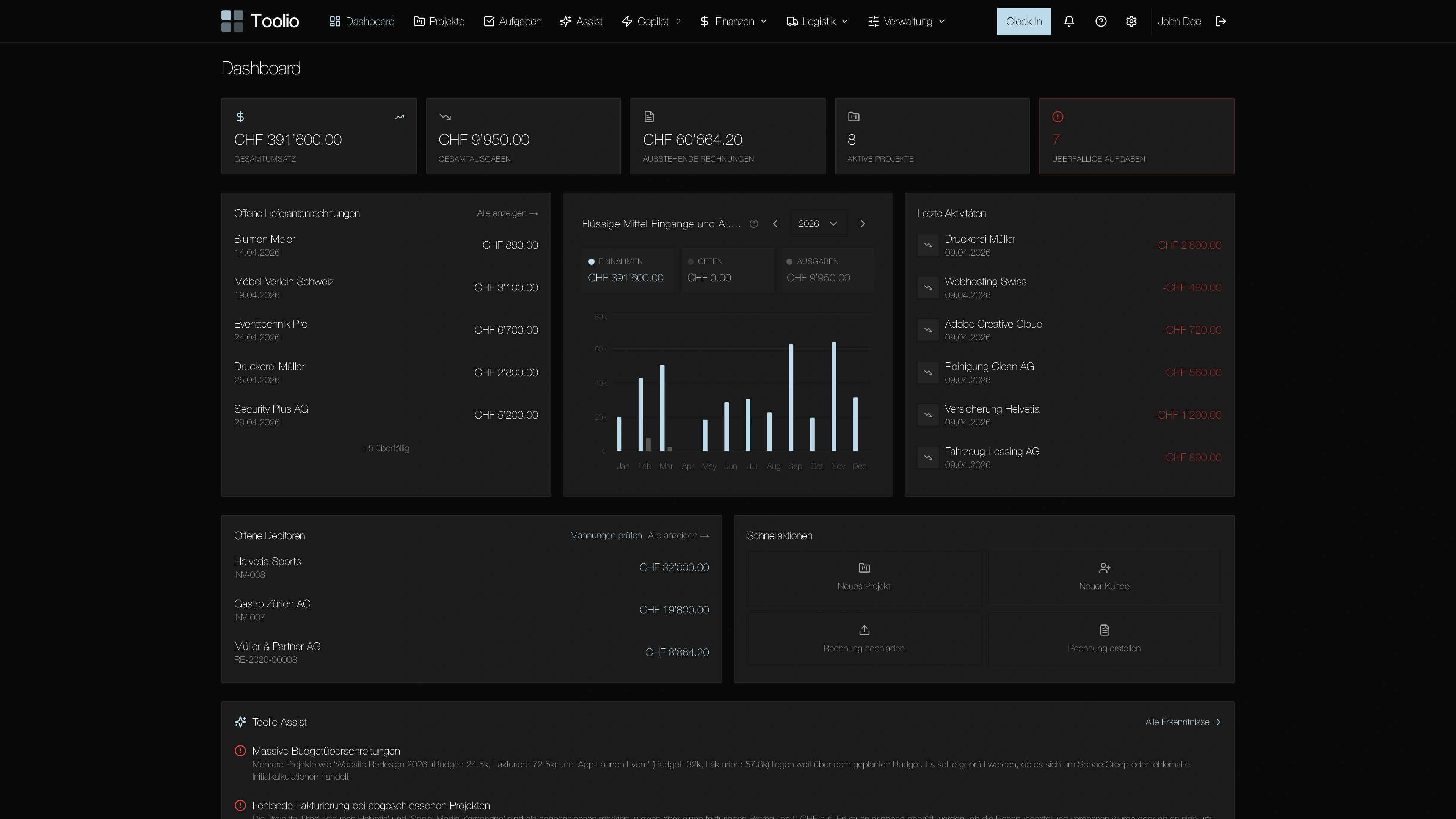
Task: Toggle the EINNAHMEN series in the chart
Action: tap(629, 270)
